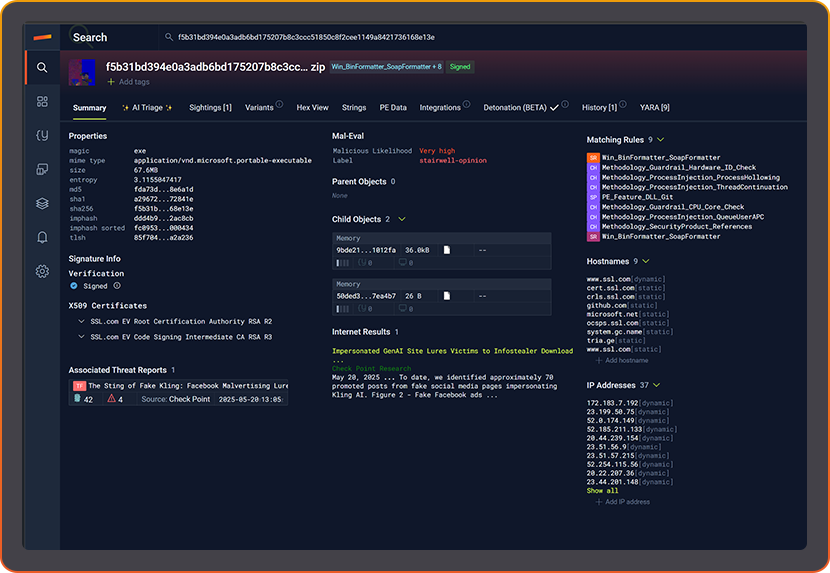This screenshot has height=573, width=830.
Task: Click the layers stack sidebar icon
Action: click(x=42, y=203)
